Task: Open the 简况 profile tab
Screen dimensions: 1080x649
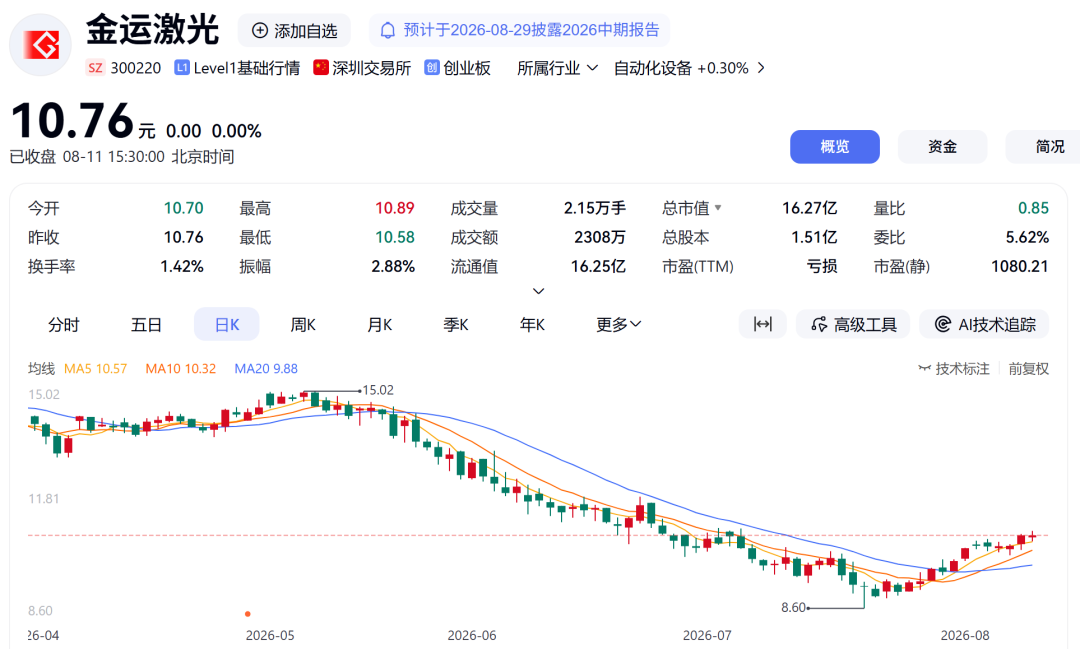Action: (x=1043, y=147)
